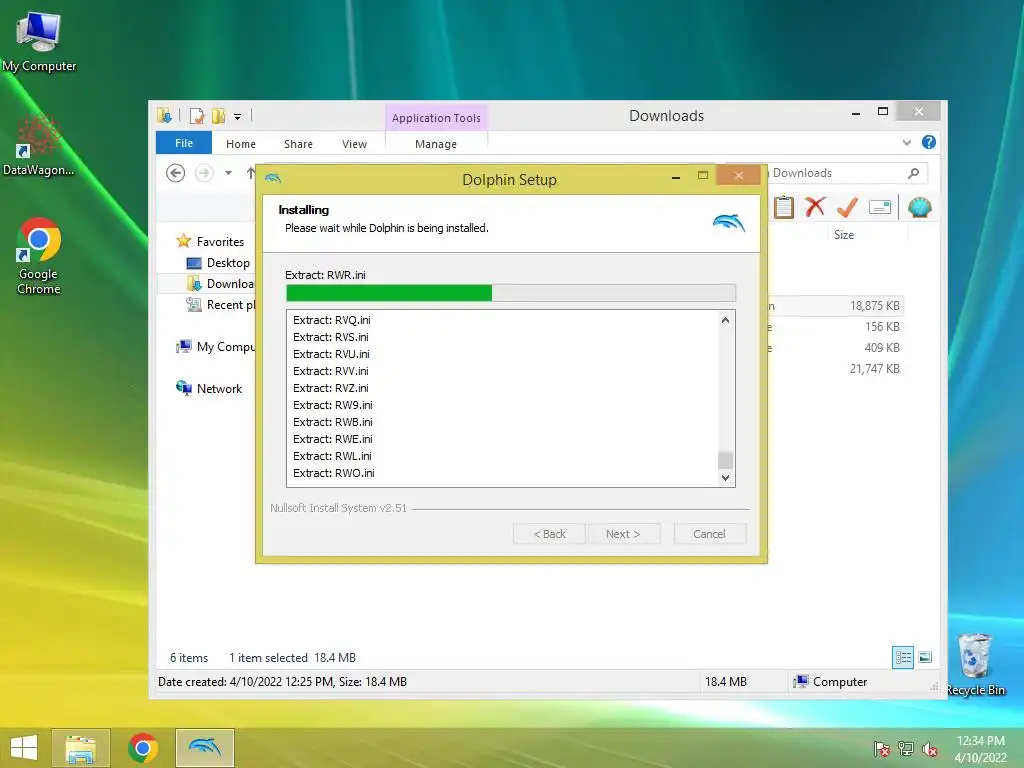Click the paste clipboard icon in Downloads
Image resolution: width=1024 pixels, height=768 pixels.
[x=784, y=208]
